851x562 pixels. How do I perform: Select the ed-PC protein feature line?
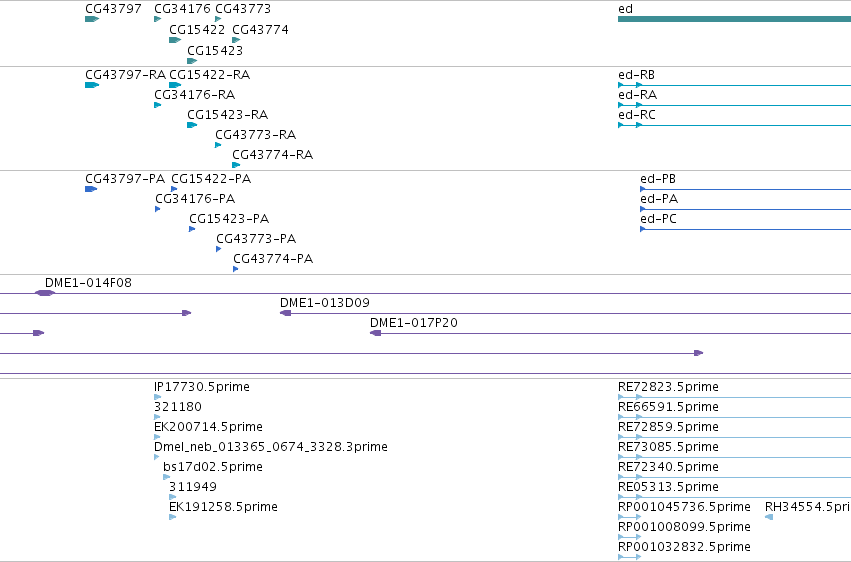point(745,229)
